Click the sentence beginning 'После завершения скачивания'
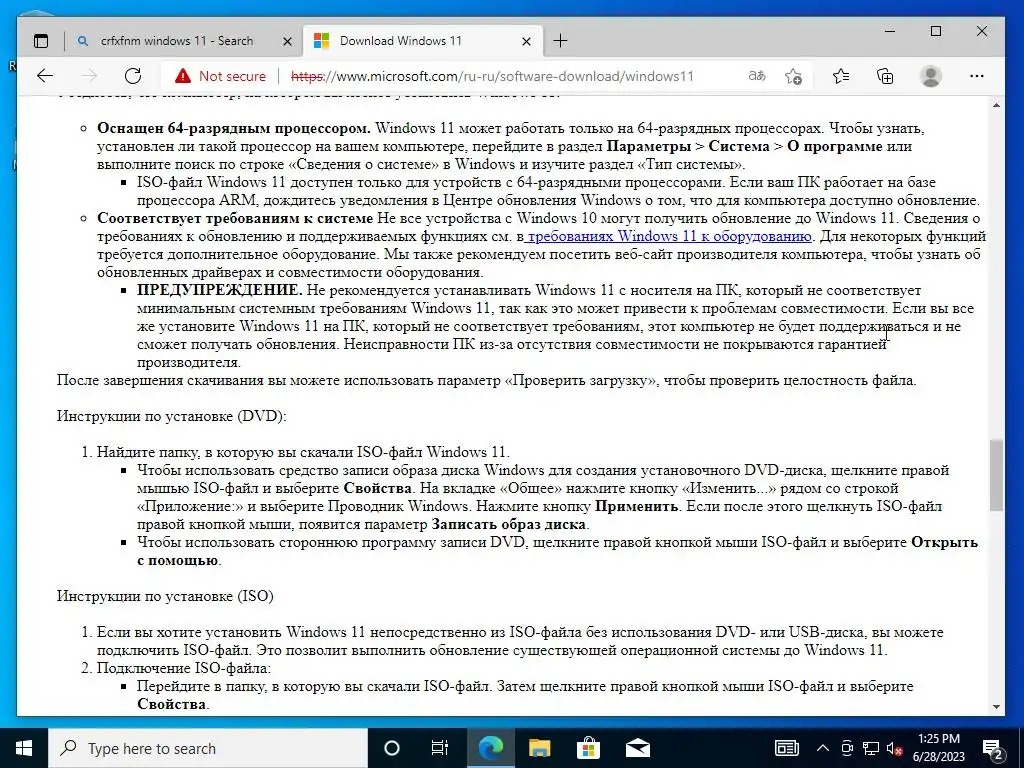This screenshot has height=768, width=1024. [x=487, y=380]
